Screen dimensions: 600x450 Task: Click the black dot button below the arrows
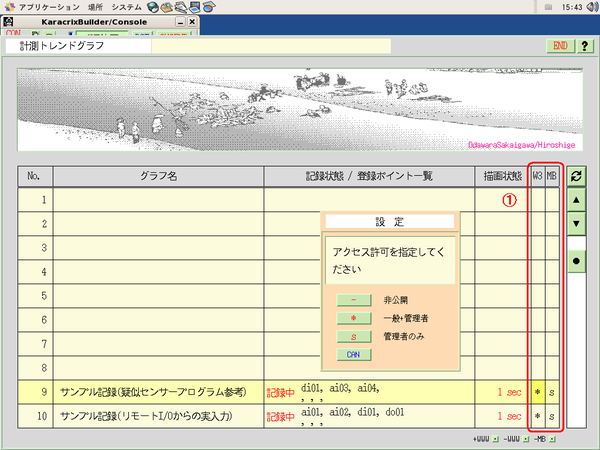tap(576, 261)
